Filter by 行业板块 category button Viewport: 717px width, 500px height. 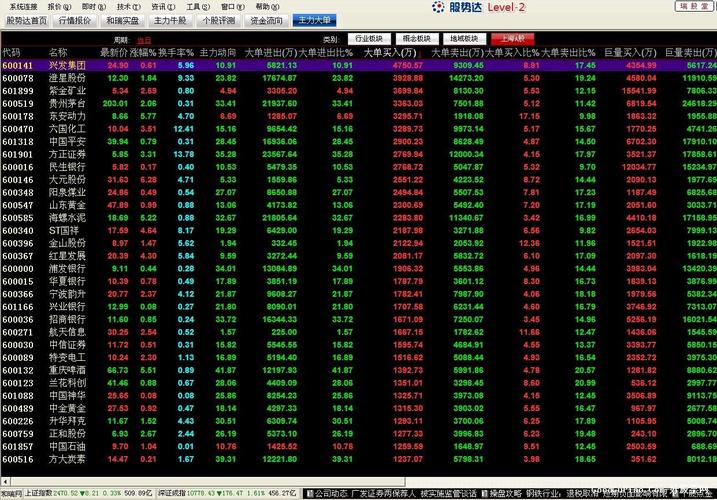(369, 39)
